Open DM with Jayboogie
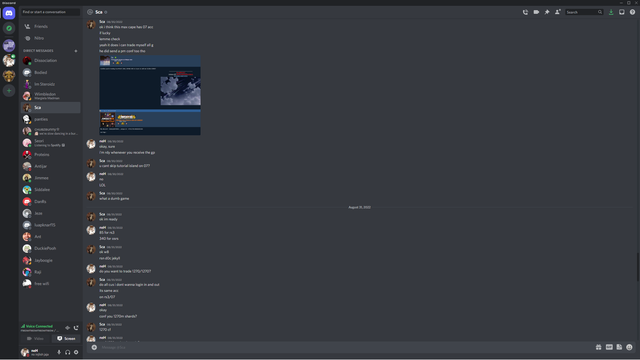 pyautogui.click(x=51, y=260)
